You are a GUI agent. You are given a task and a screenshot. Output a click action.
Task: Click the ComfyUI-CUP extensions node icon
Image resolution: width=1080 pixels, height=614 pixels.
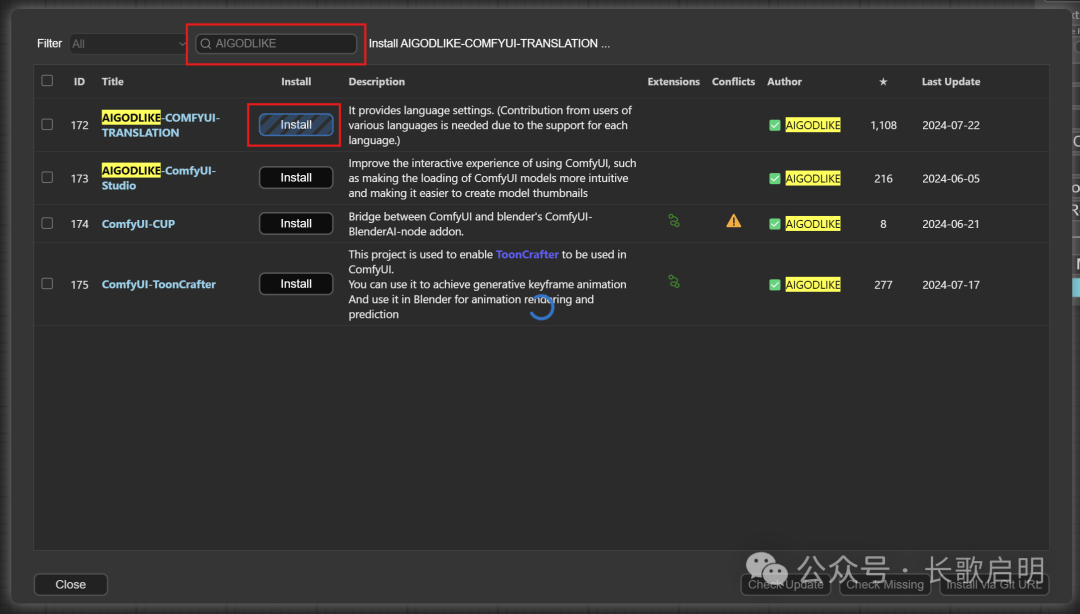click(x=674, y=221)
